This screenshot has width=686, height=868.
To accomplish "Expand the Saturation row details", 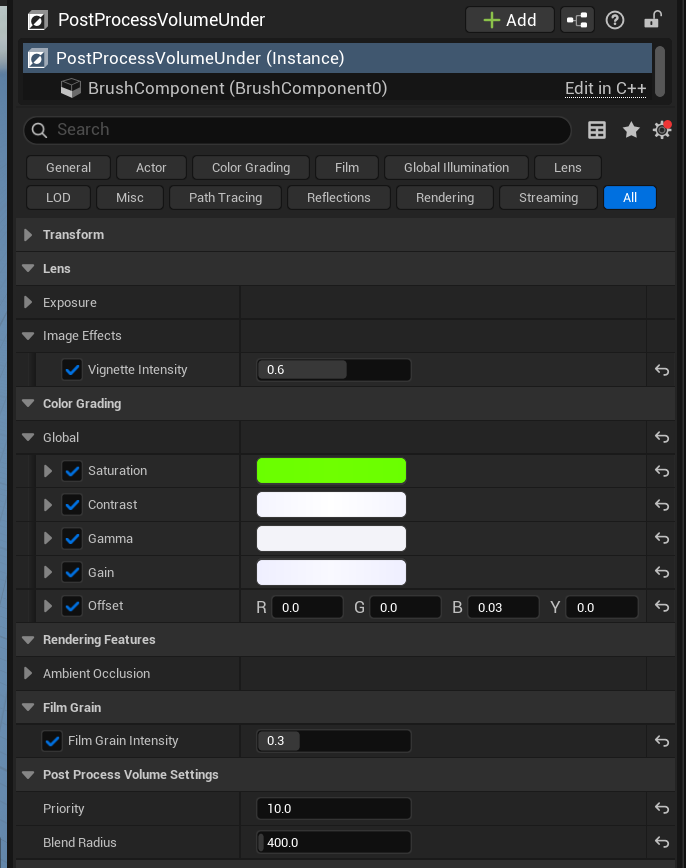I will point(48,471).
